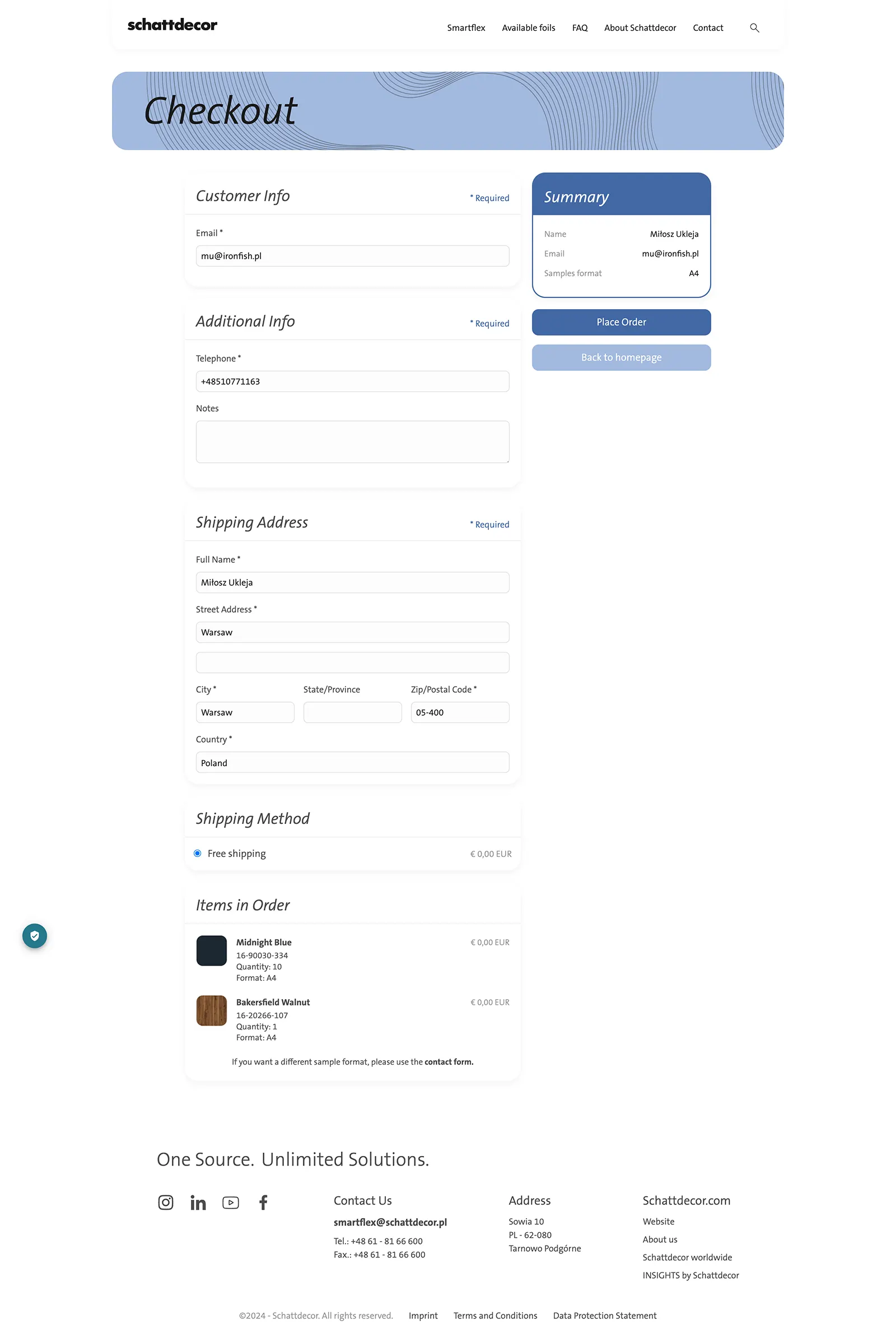Click Back to homepage
The image size is (896, 1338).
[620, 357]
